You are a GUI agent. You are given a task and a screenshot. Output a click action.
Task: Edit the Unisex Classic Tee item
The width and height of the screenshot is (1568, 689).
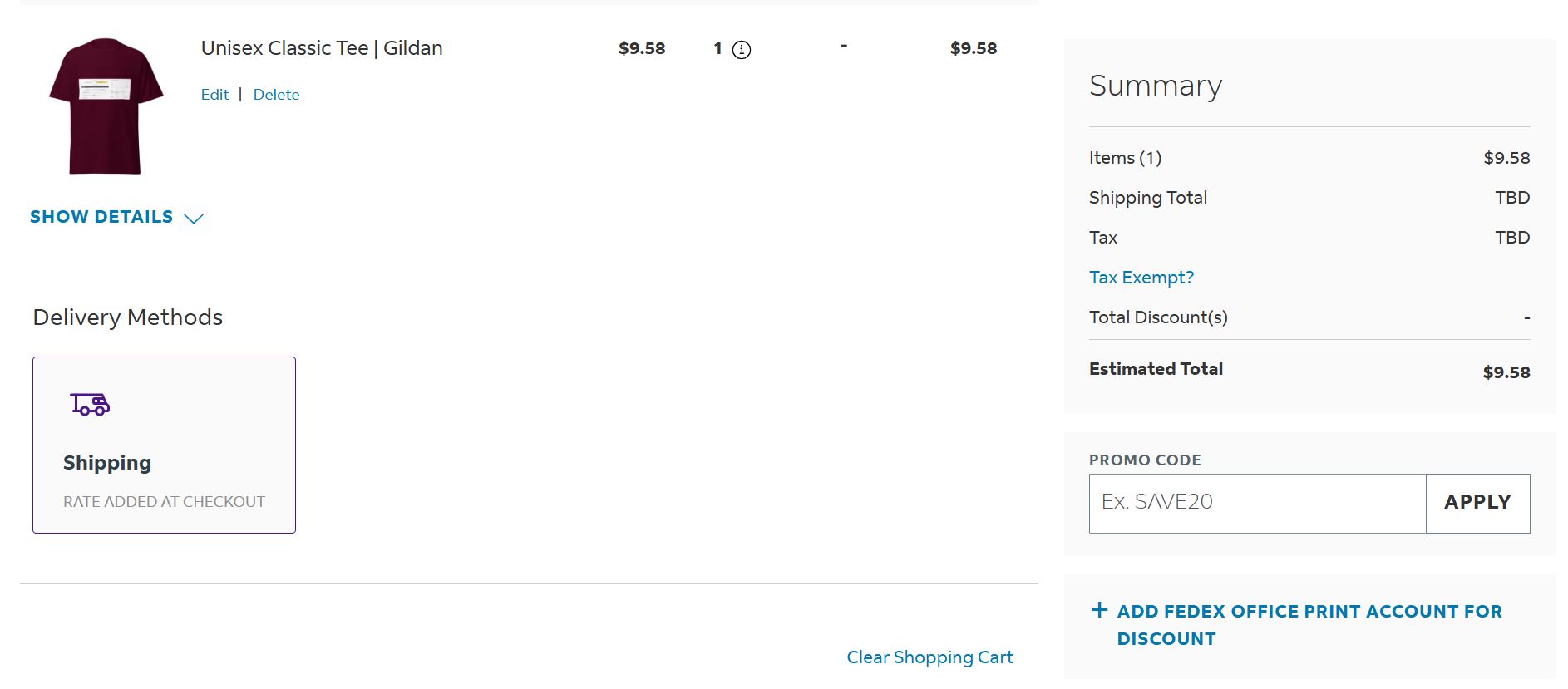pos(214,94)
